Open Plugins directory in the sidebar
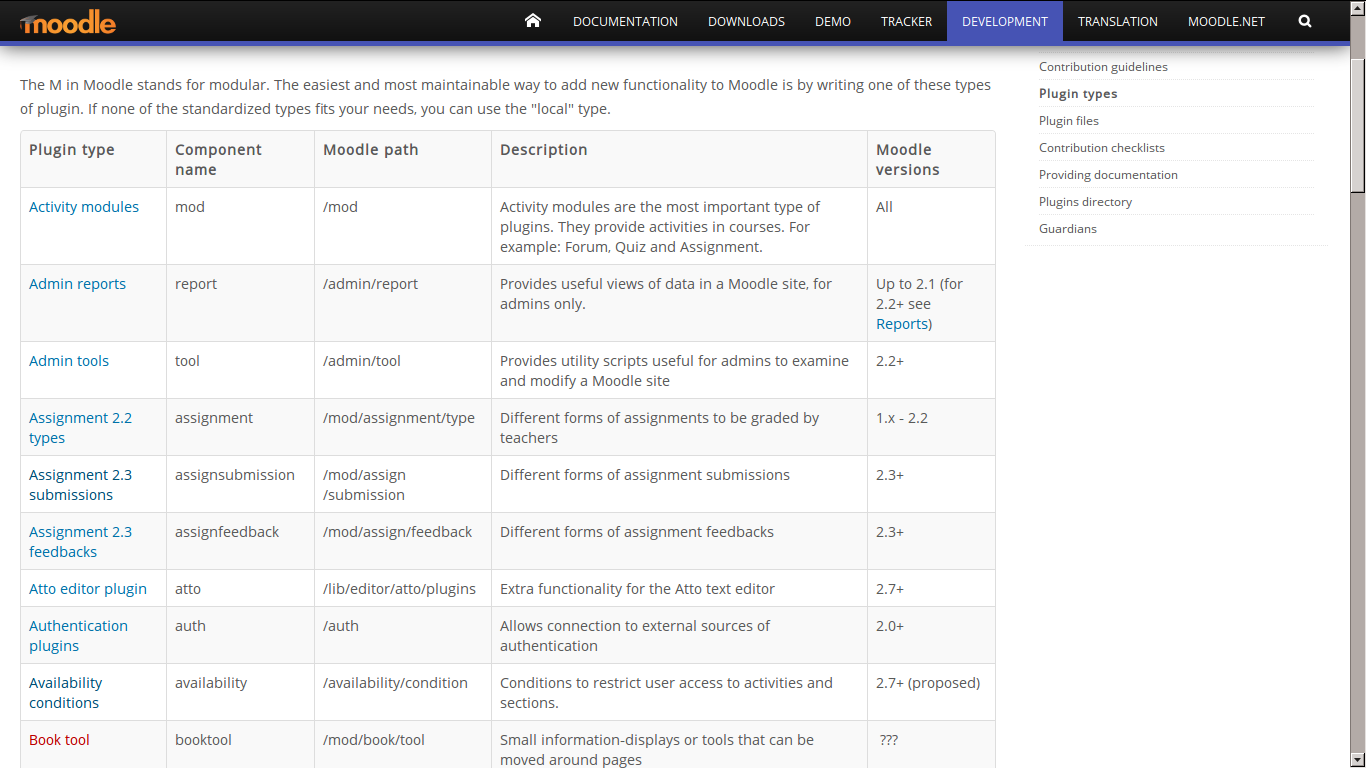1366x768 pixels. [x=1085, y=202]
